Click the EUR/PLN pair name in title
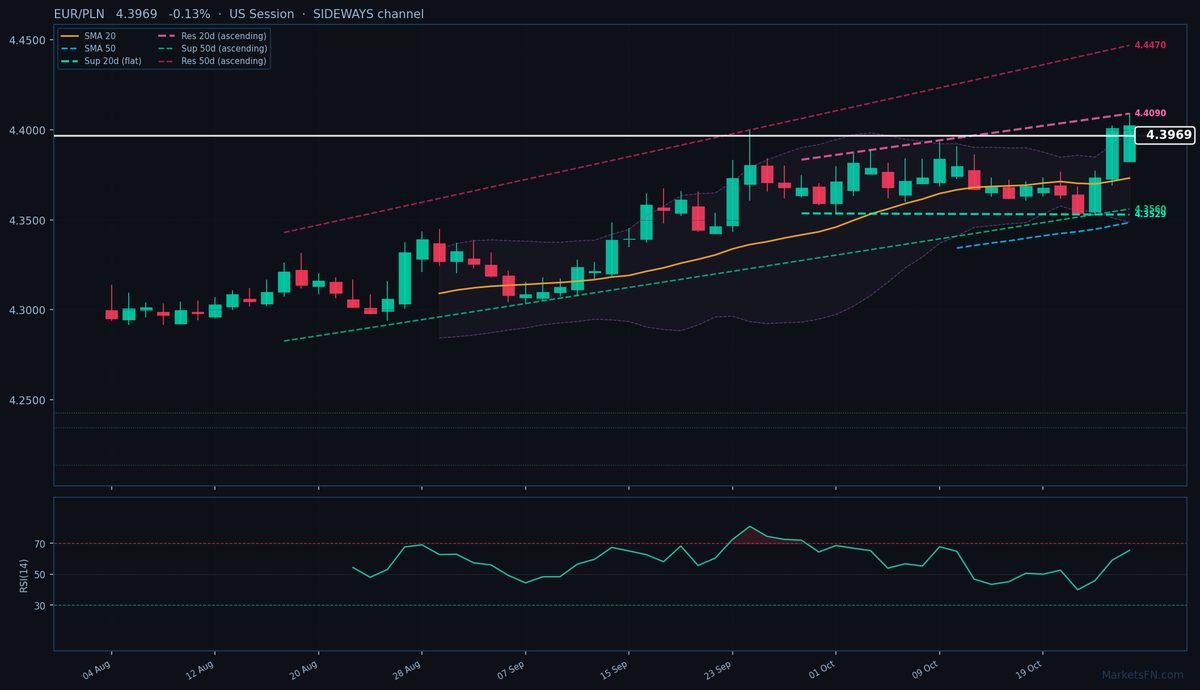 click(80, 14)
